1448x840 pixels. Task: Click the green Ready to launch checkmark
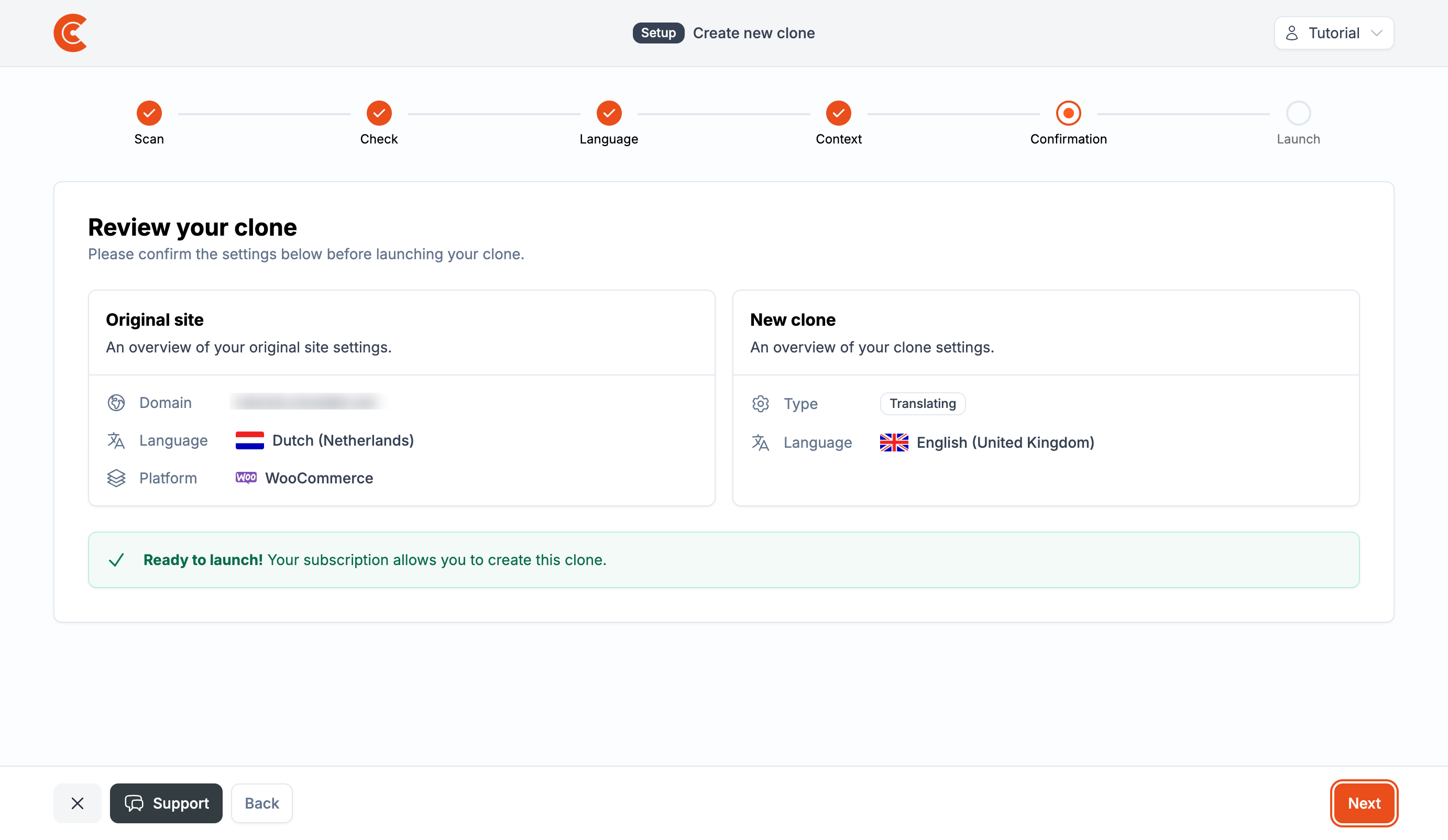116,560
